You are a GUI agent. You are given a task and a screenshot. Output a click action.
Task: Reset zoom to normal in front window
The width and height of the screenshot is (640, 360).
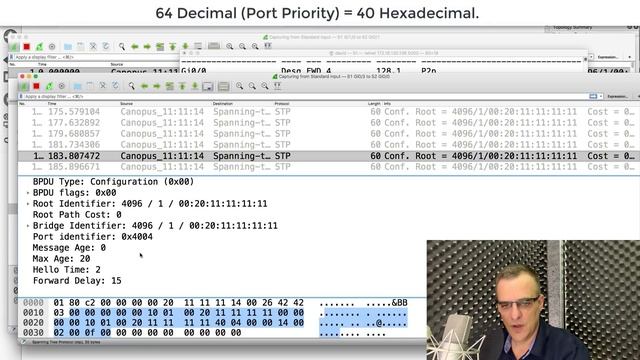(265, 86)
